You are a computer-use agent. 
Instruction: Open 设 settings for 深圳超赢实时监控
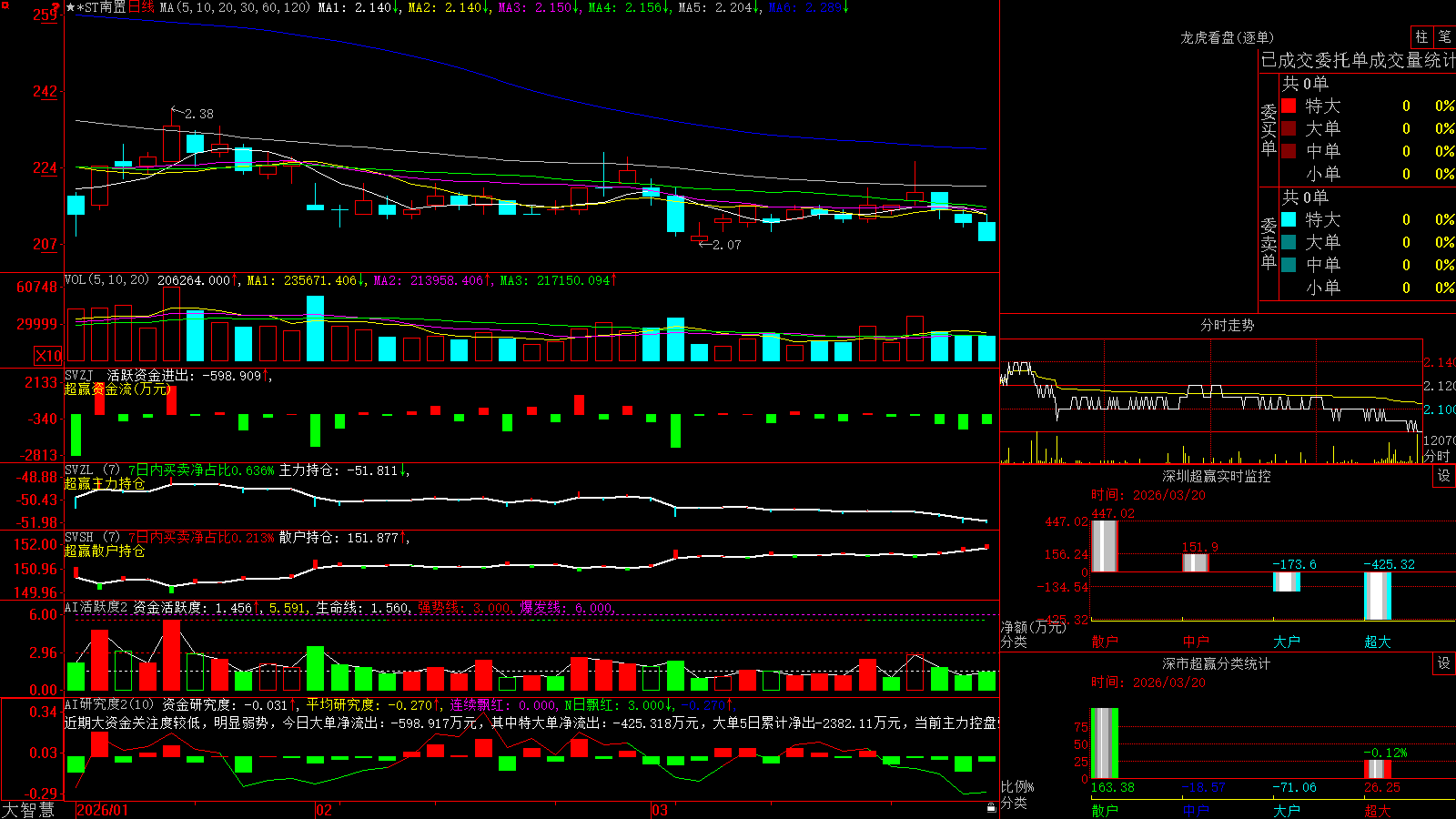1444,476
